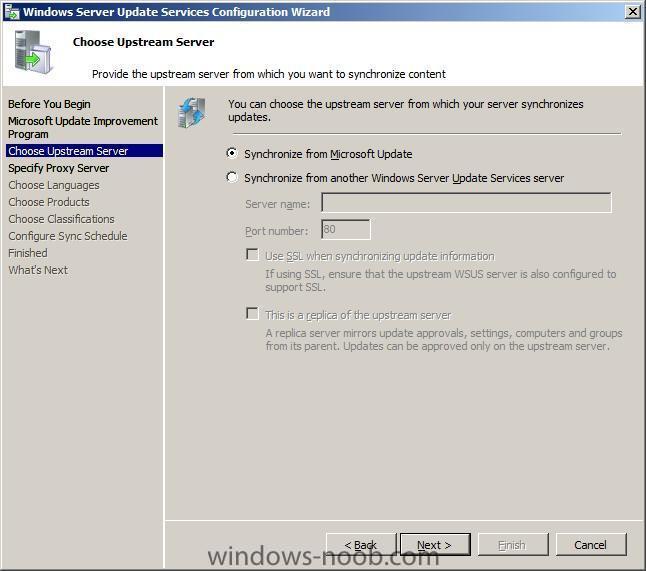Image resolution: width=646 pixels, height=571 pixels.
Task: Click the Server name input field
Action: [x=466, y=203]
